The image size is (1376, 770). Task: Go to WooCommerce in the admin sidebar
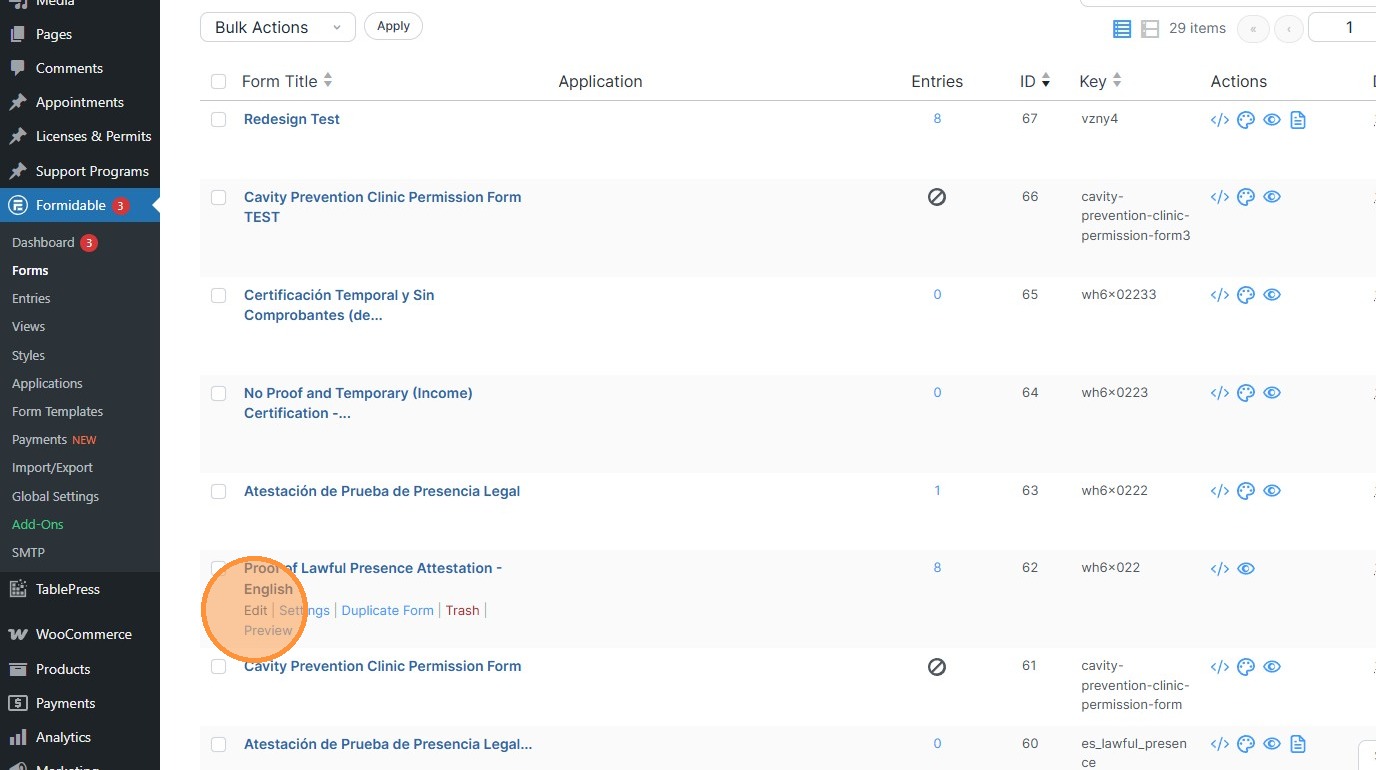[83, 634]
